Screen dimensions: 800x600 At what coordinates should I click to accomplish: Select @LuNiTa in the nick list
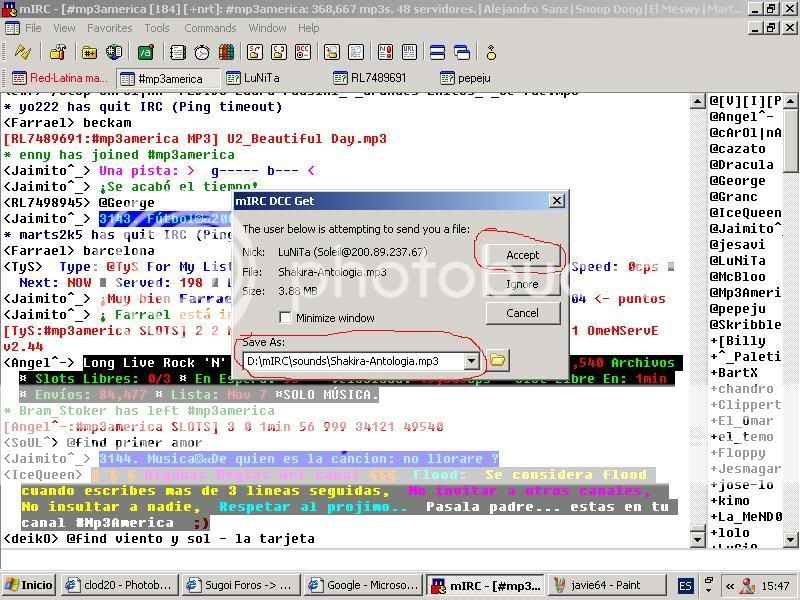click(737, 261)
